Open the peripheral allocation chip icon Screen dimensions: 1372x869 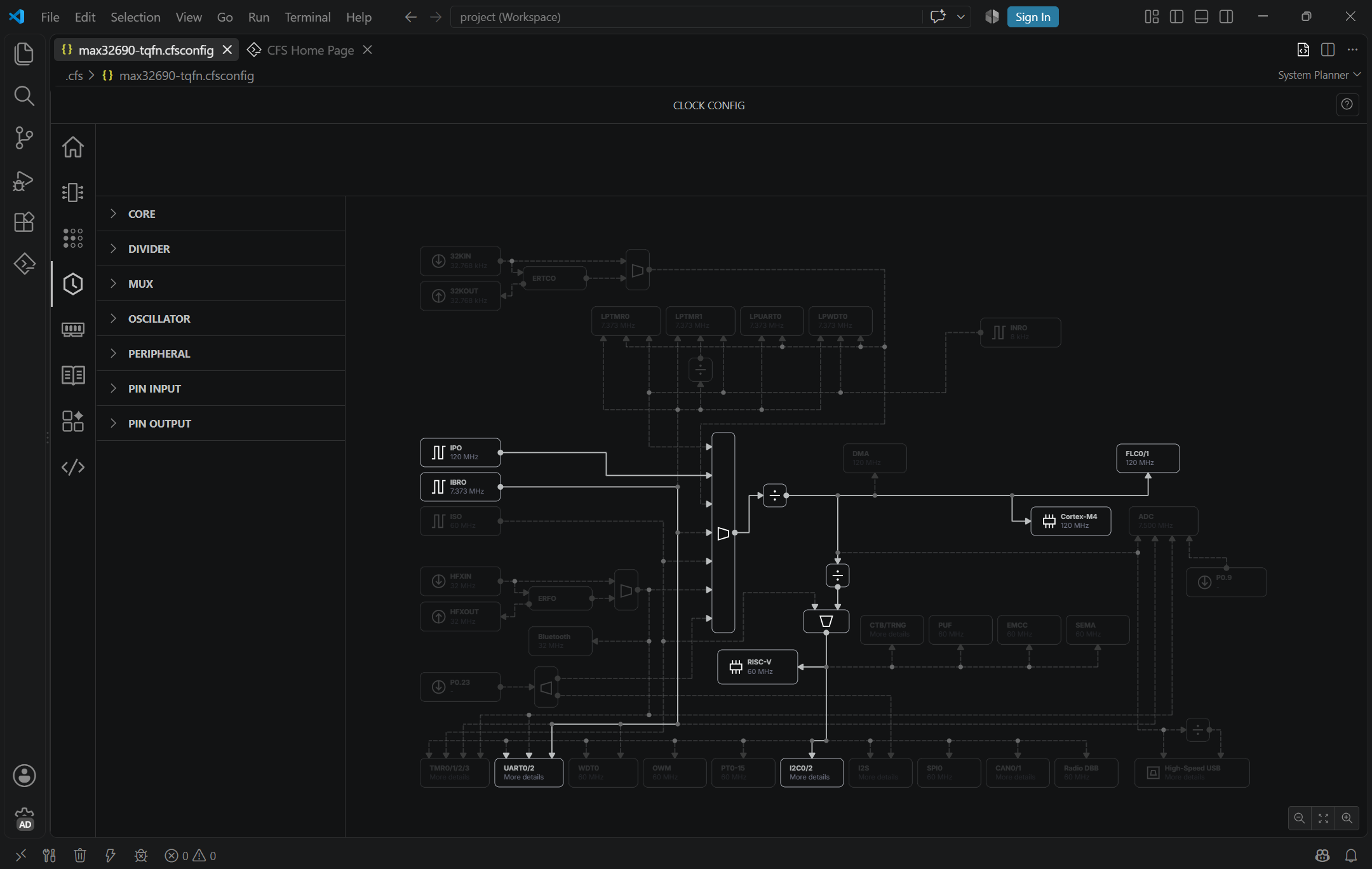tap(73, 192)
